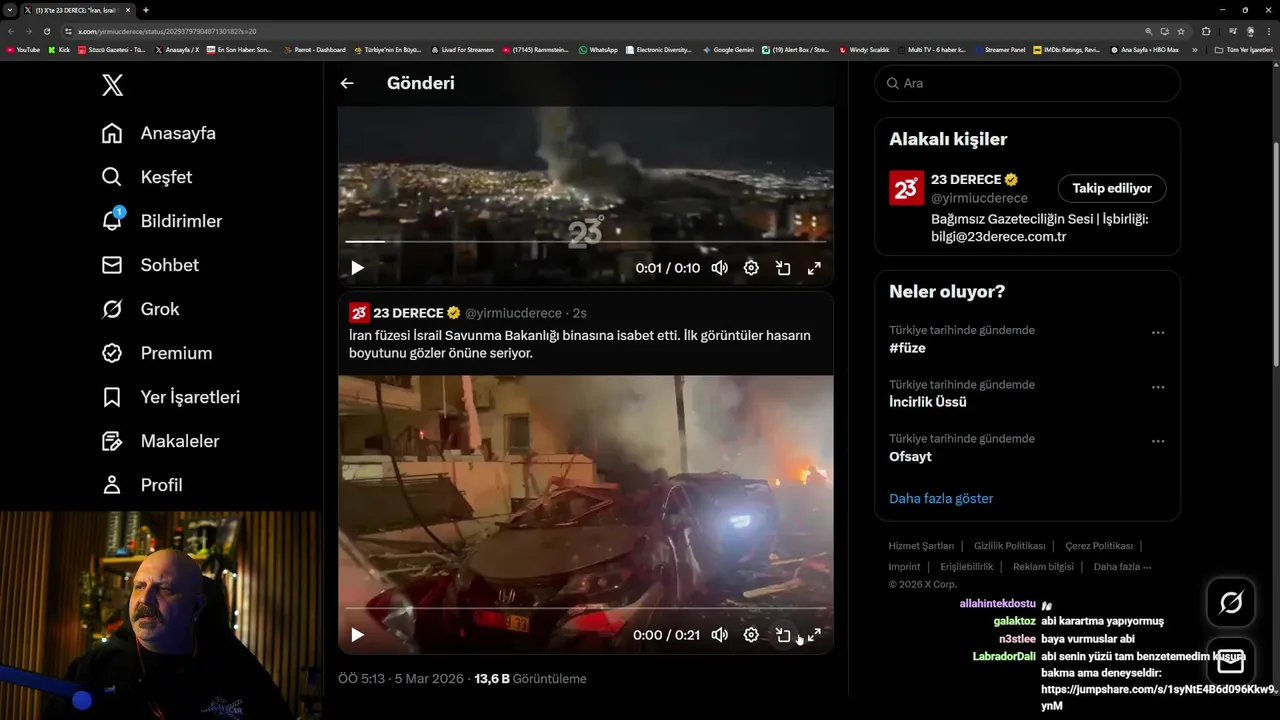Expand the bookmarks overflow chevron

click(x=1194, y=49)
